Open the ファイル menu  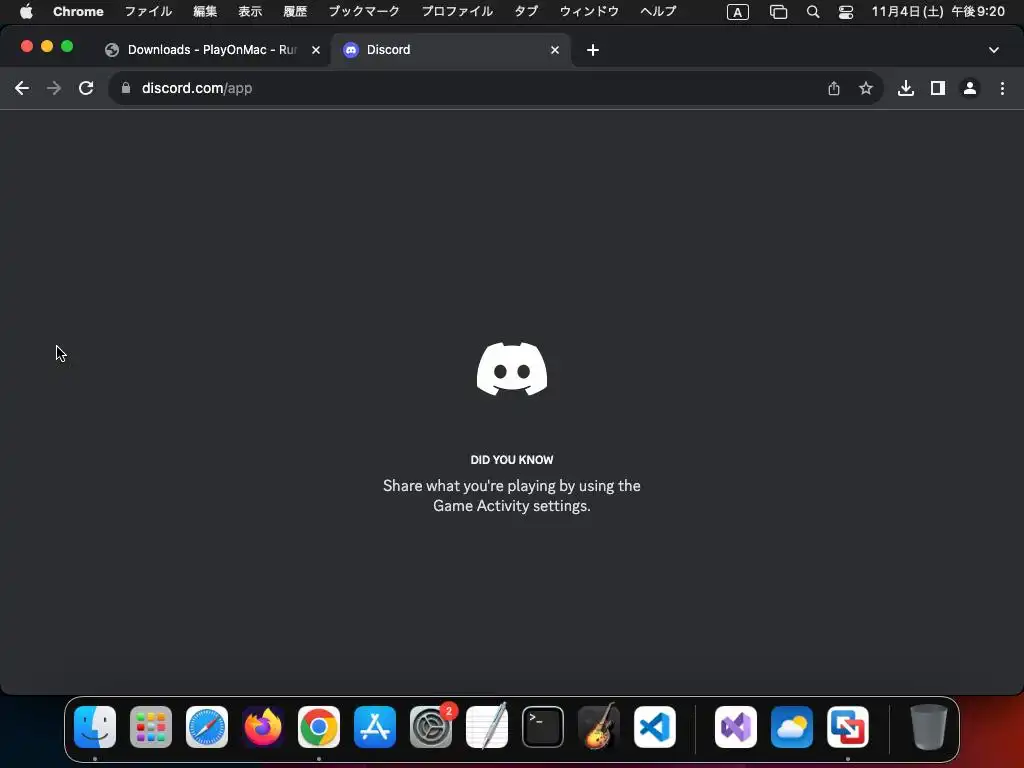point(148,12)
